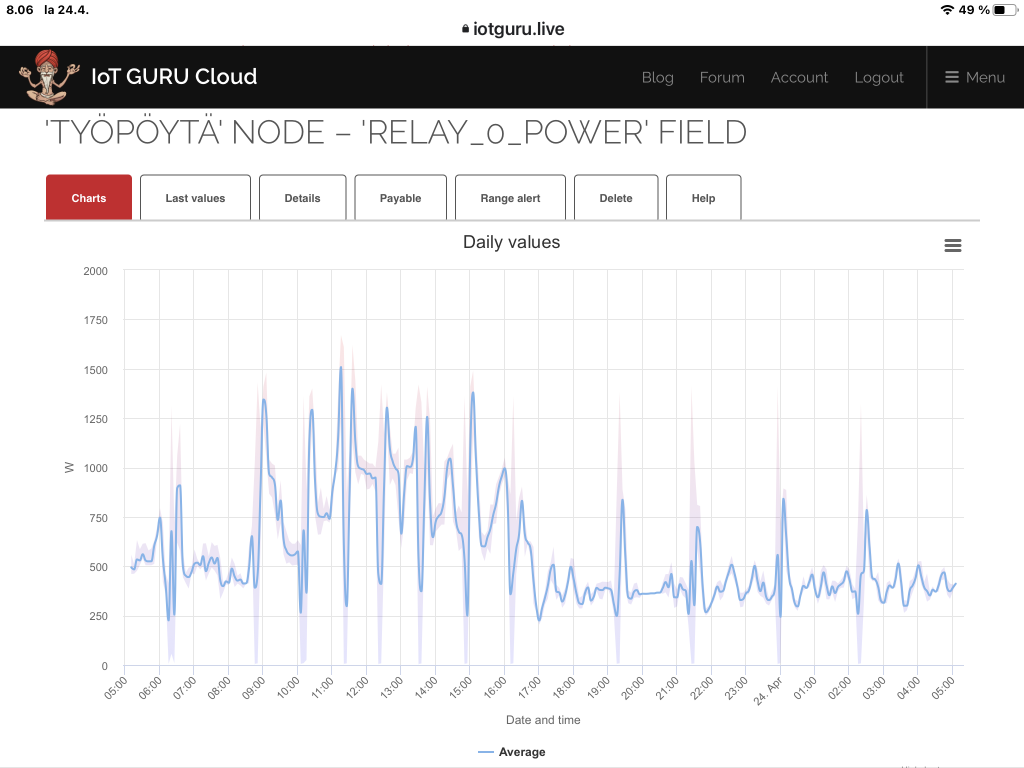Tap the Wi-Fi status icon
Screen dimensions: 1024x768
click(x=947, y=10)
